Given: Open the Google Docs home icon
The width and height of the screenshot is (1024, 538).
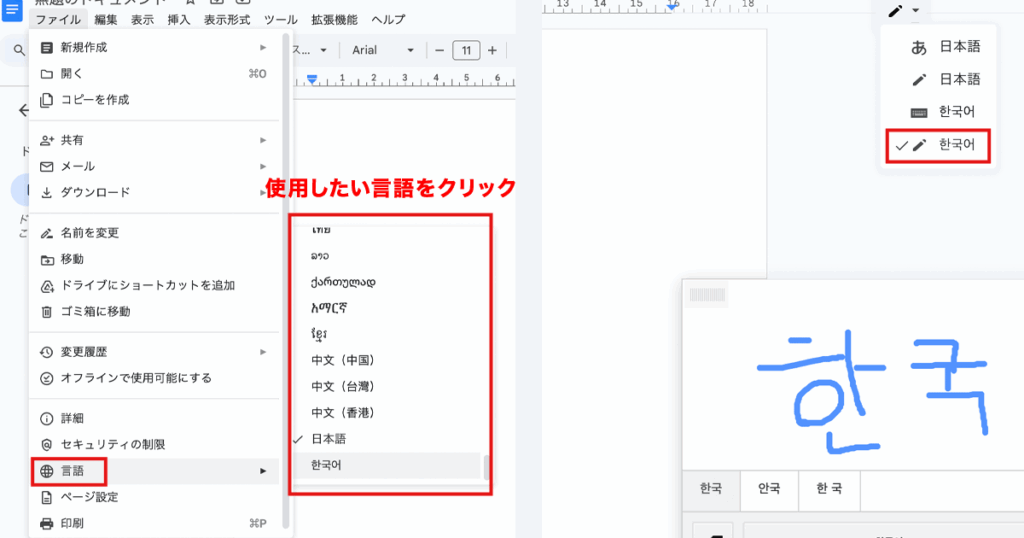Looking at the screenshot, I should [12, 10].
